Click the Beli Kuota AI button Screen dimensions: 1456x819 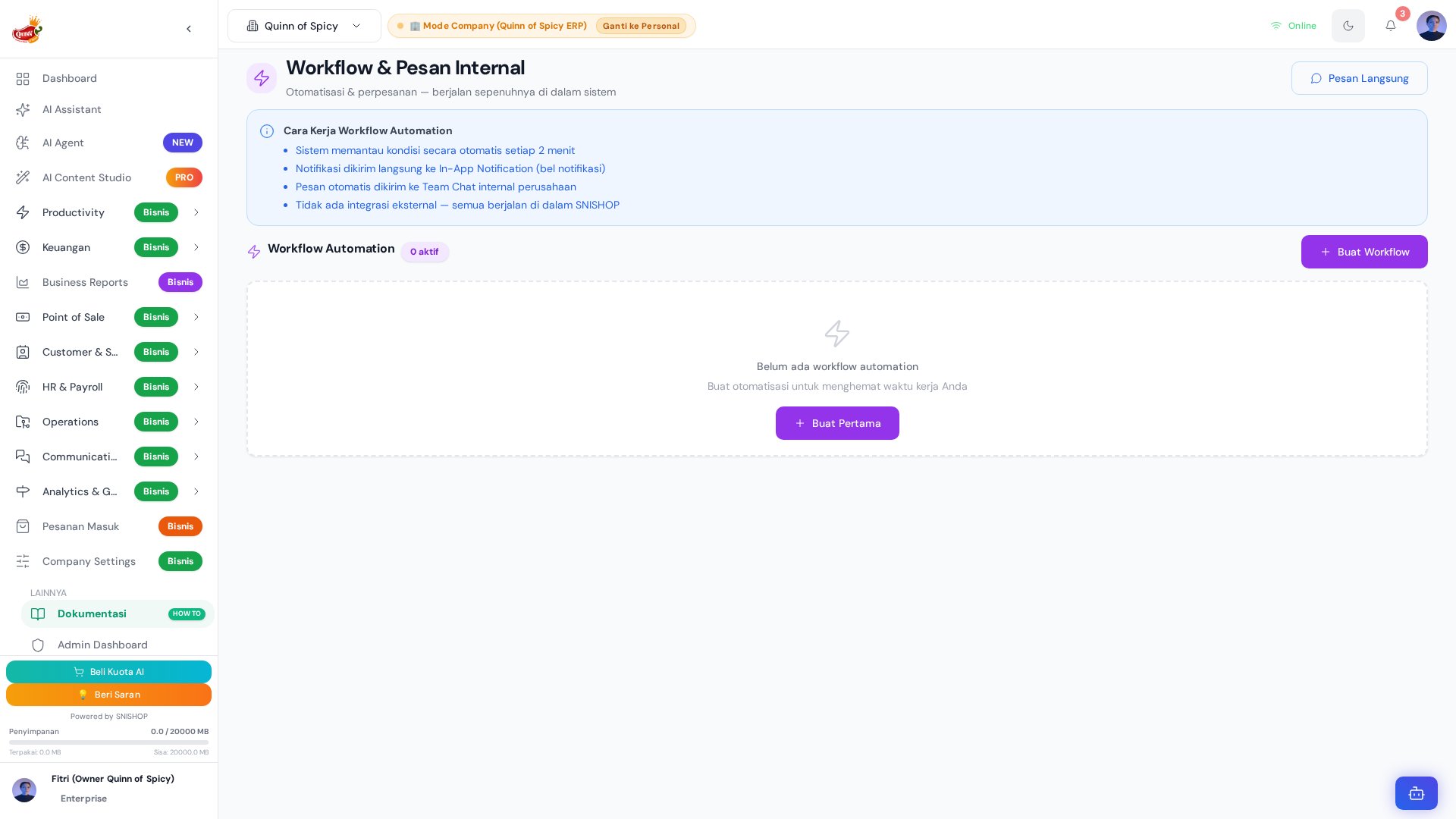(108, 672)
